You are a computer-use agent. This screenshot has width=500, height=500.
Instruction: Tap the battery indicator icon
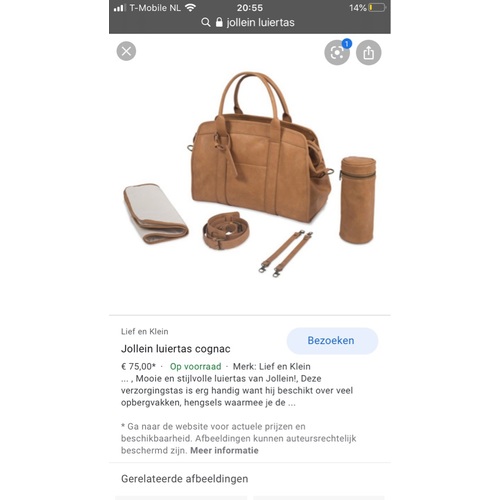[377, 7]
